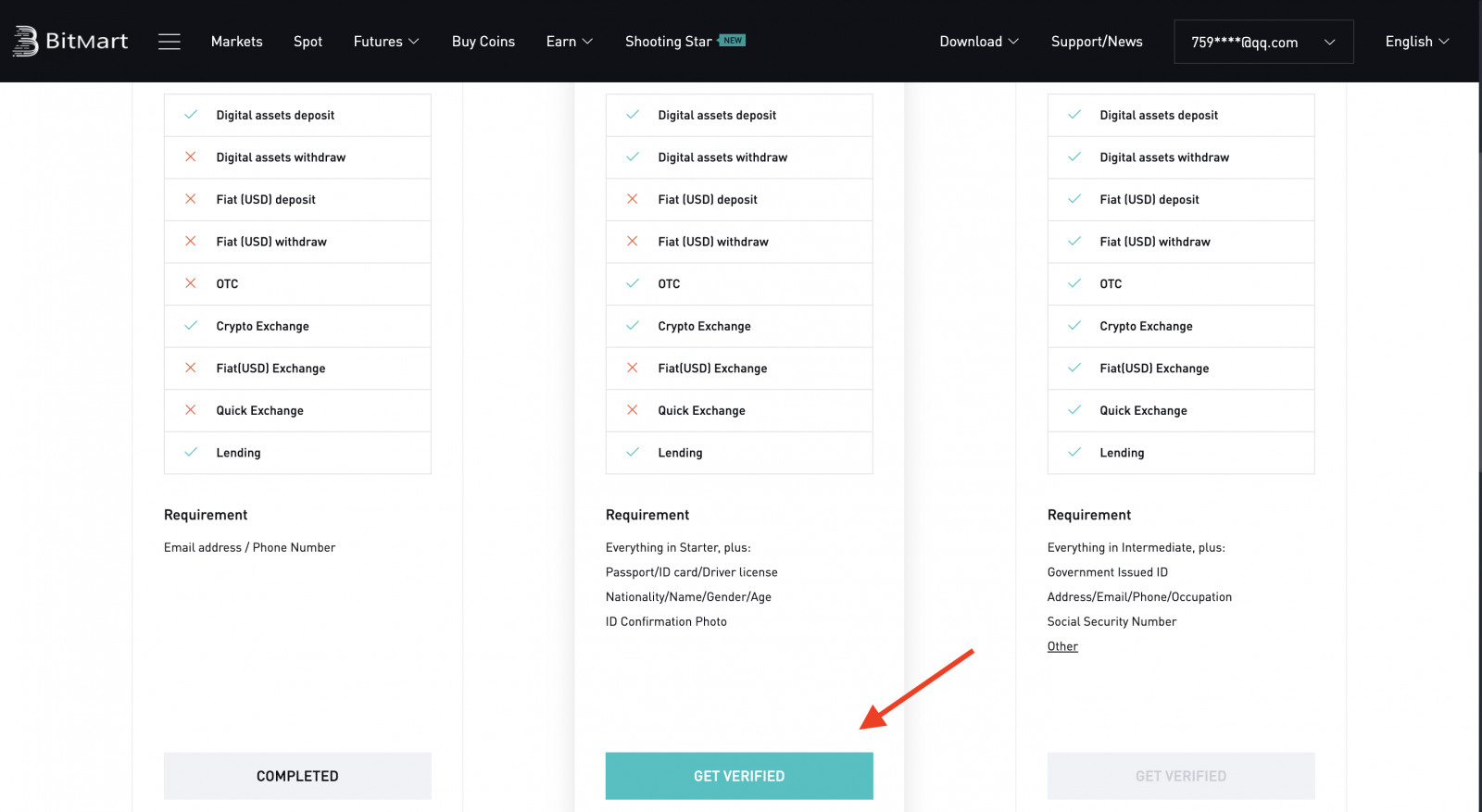Screen dimensions: 1482x812
Task: Click red X beside Starter Fiat (USD) deposit
Action: point(191,199)
